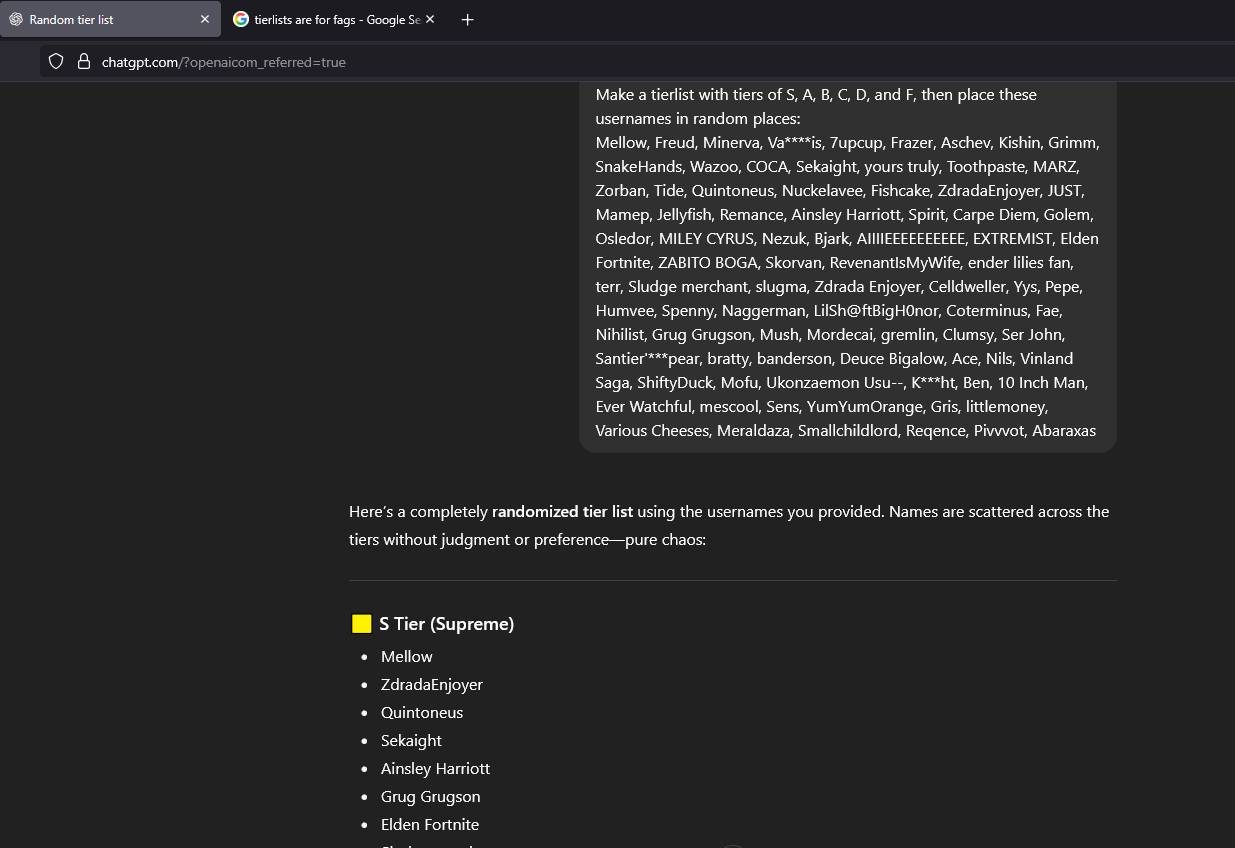The height and width of the screenshot is (848, 1235).
Task: Click the tracking protection shield icon
Action: pyautogui.click(x=56, y=61)
